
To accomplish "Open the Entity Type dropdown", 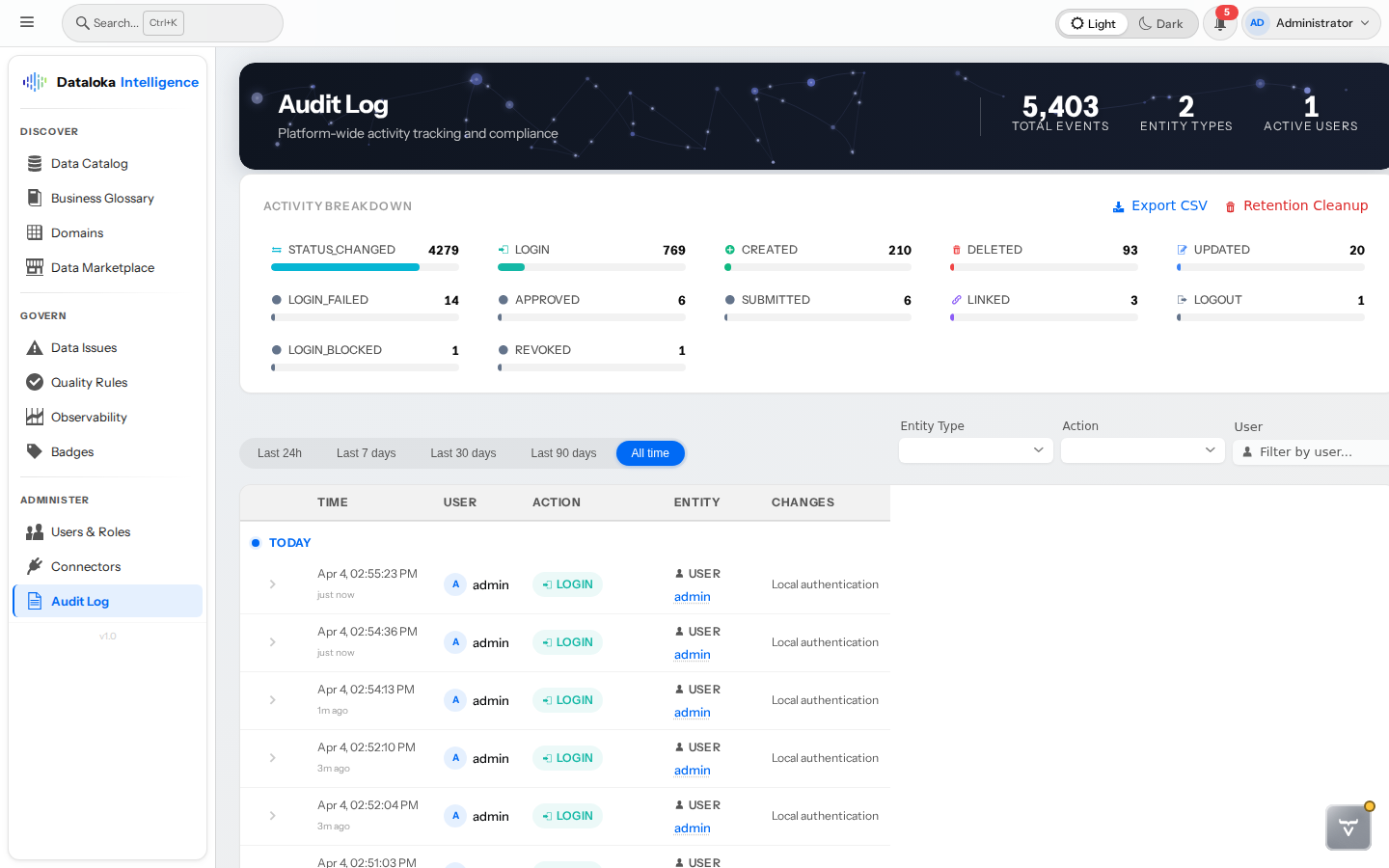I will (x=975, y=449).
